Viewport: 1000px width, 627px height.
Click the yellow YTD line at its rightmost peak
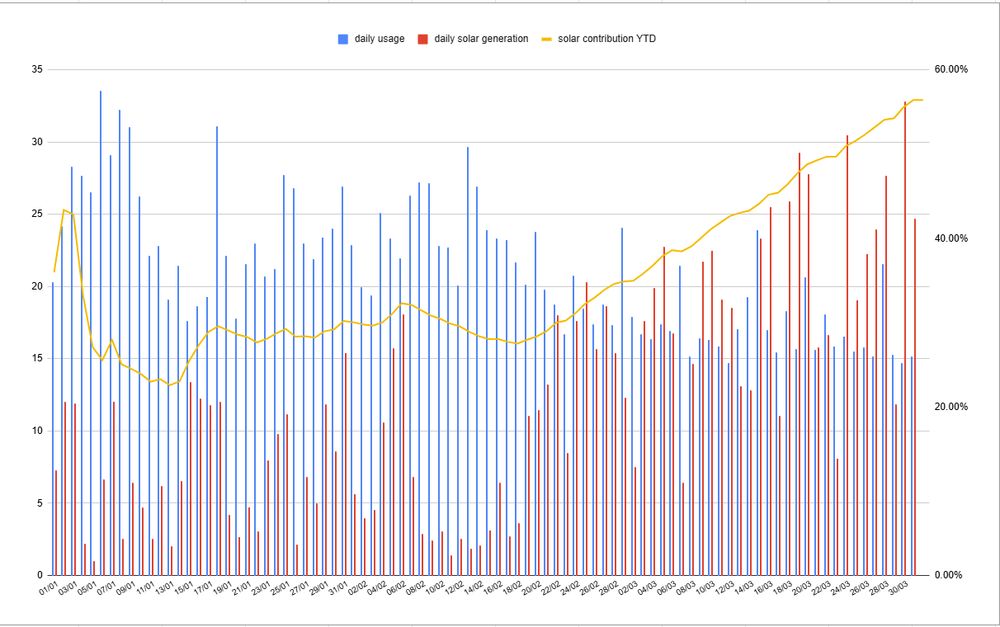point(918,100)
